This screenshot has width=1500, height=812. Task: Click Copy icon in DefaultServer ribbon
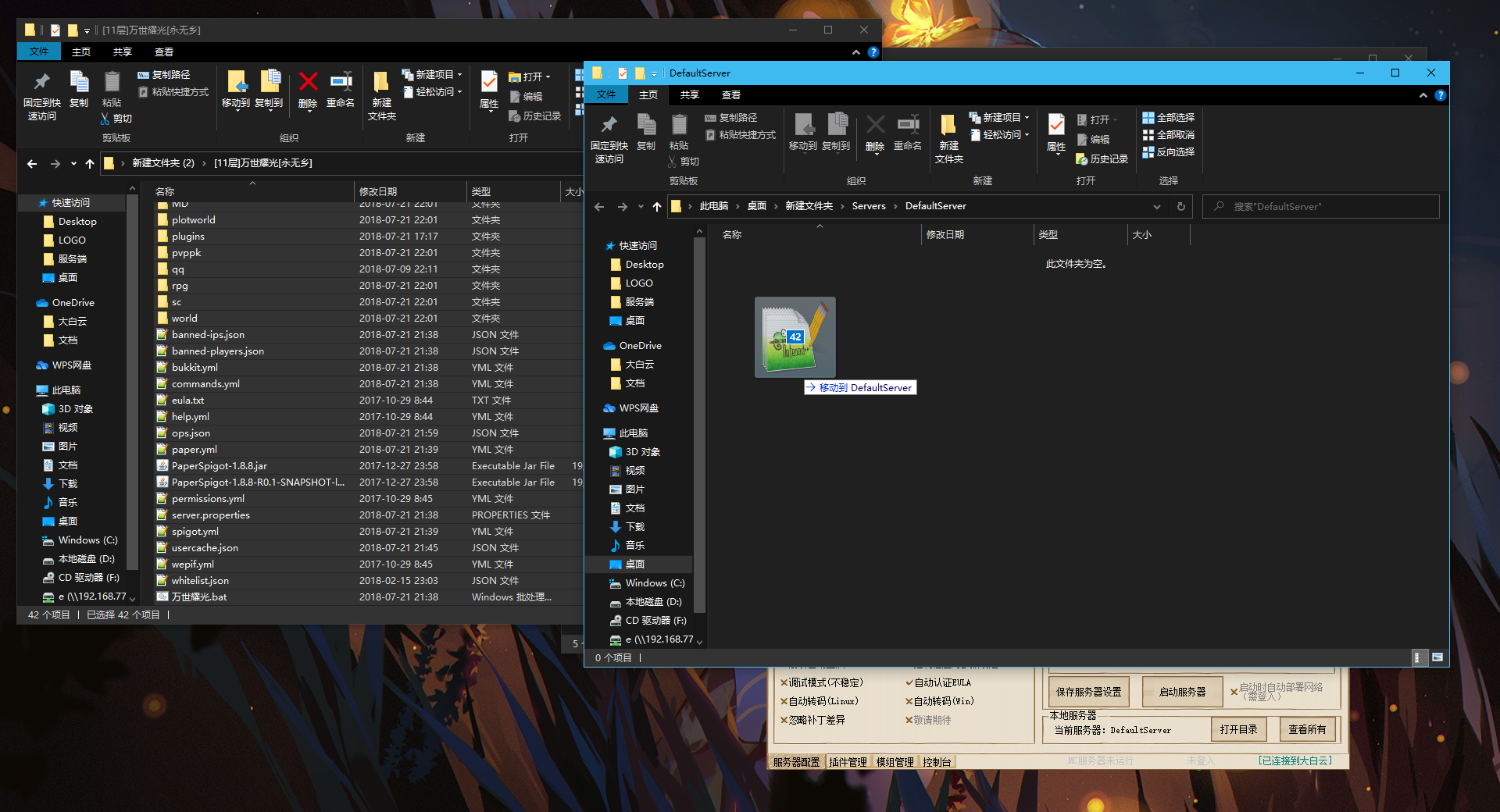[x=646, y=133]
